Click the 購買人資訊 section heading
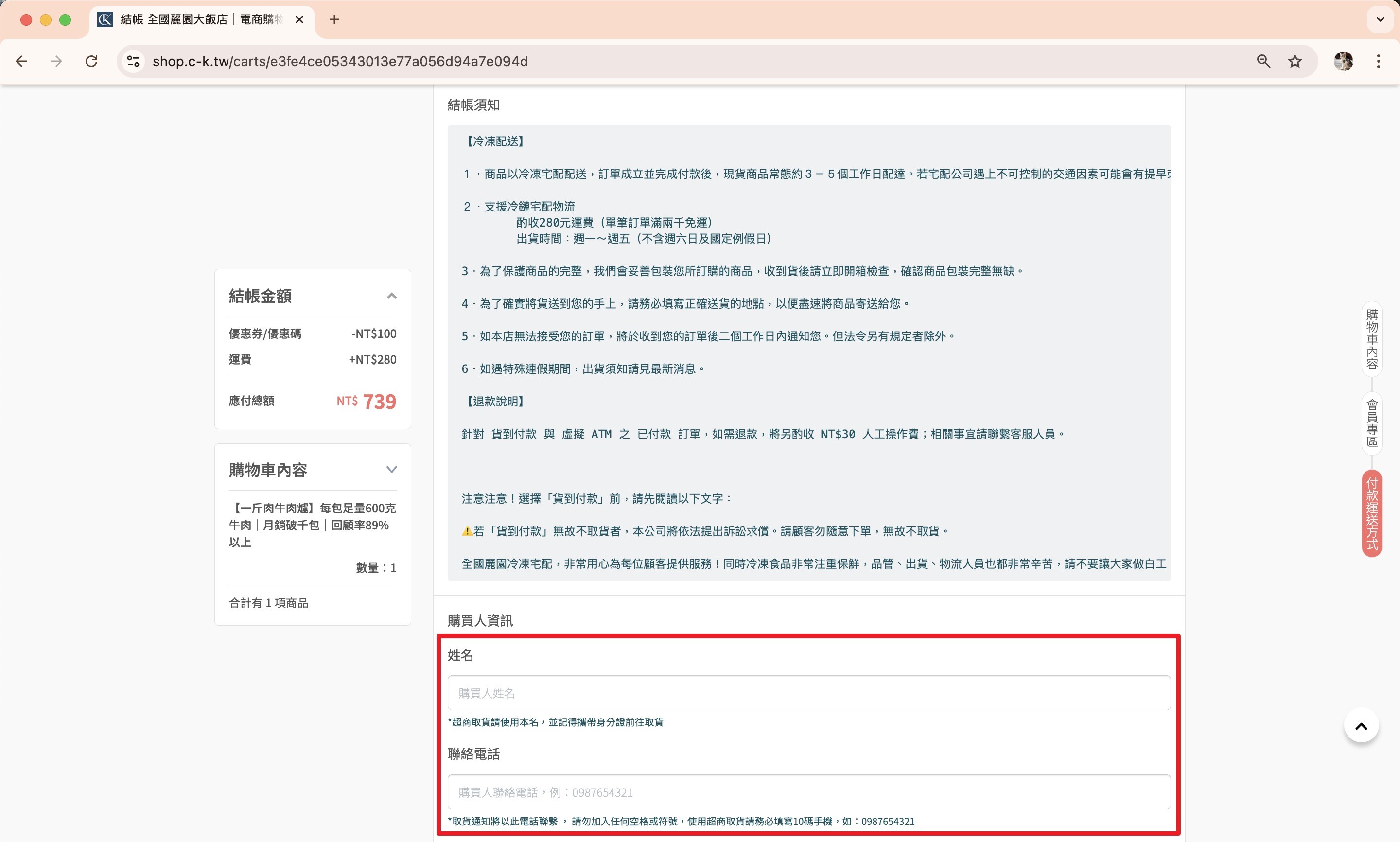1400x842 pixels. click(x=480, y=621)
